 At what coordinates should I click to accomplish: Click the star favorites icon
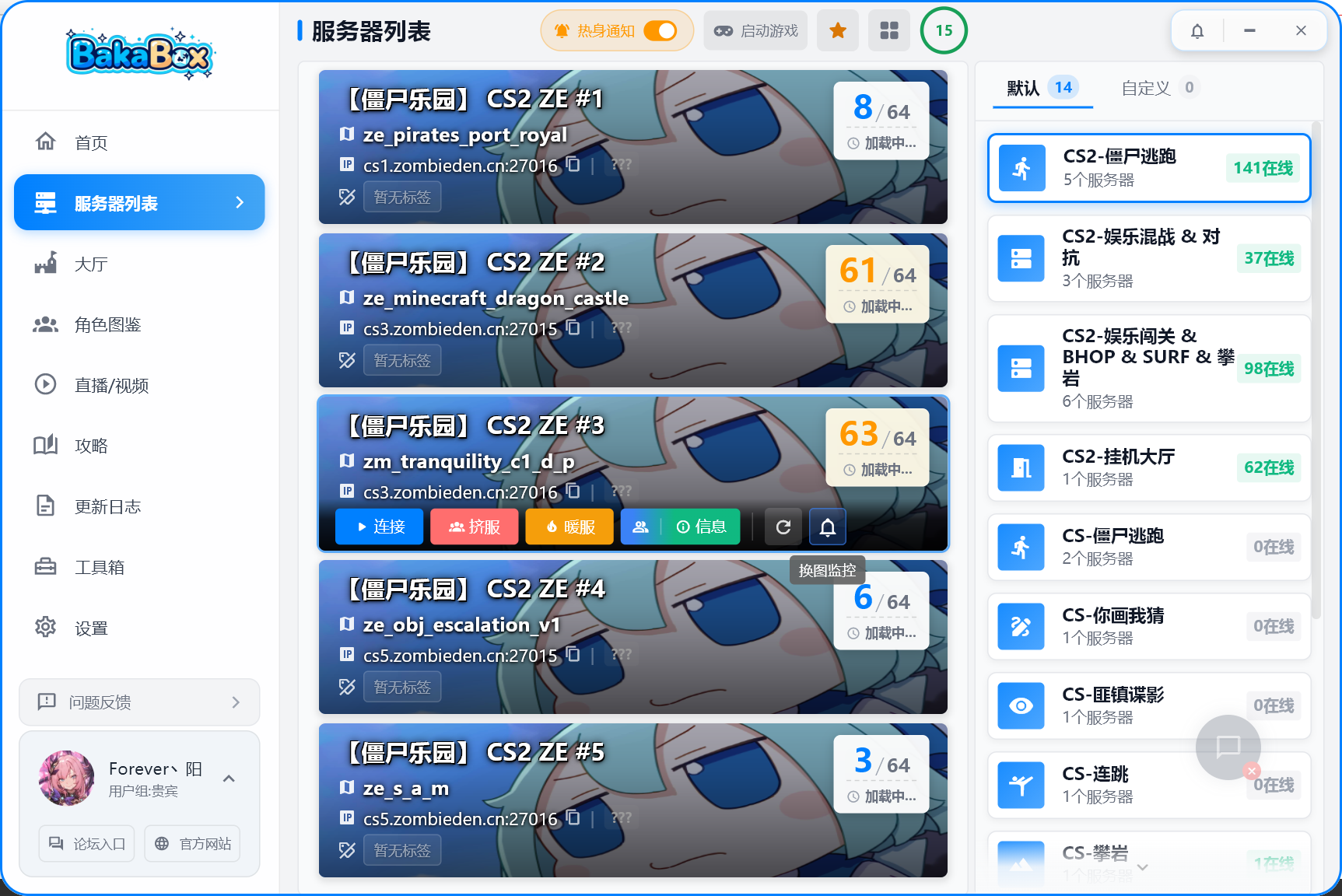coord(838,30)
